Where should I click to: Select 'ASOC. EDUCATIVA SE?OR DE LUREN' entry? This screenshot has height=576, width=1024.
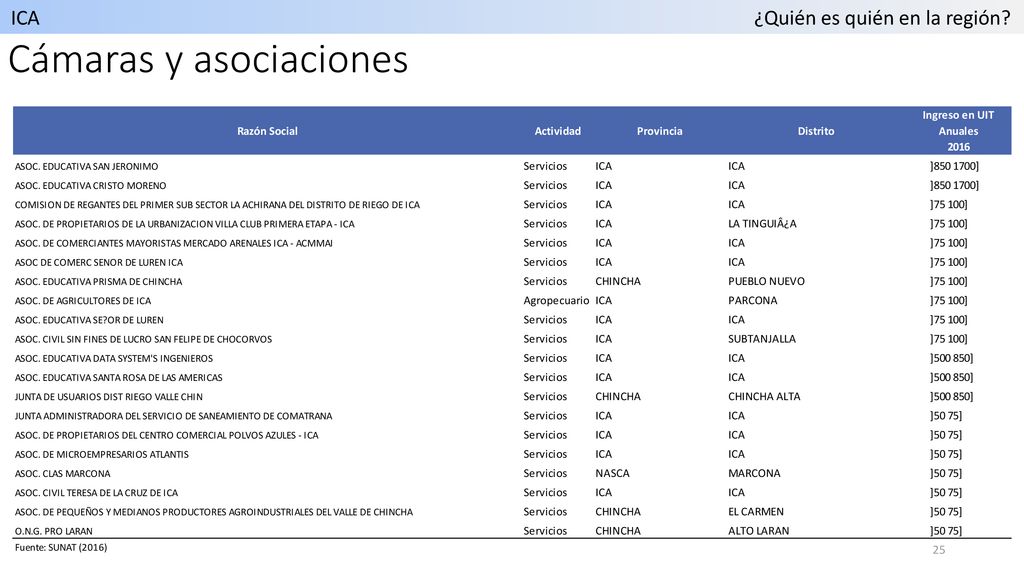point(89,320)
